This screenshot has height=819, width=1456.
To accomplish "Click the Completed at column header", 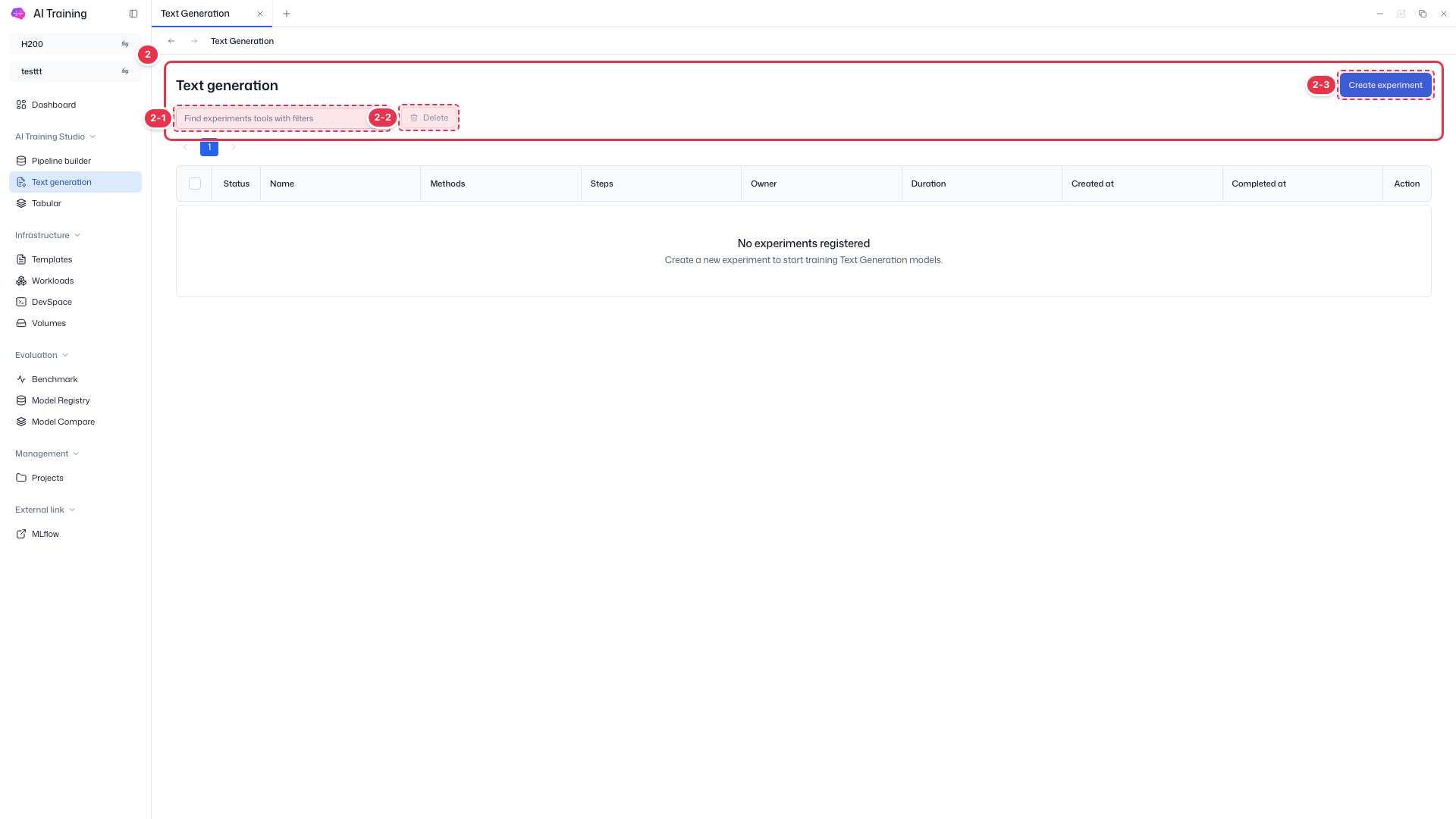I will click(x=1303, y=184).
